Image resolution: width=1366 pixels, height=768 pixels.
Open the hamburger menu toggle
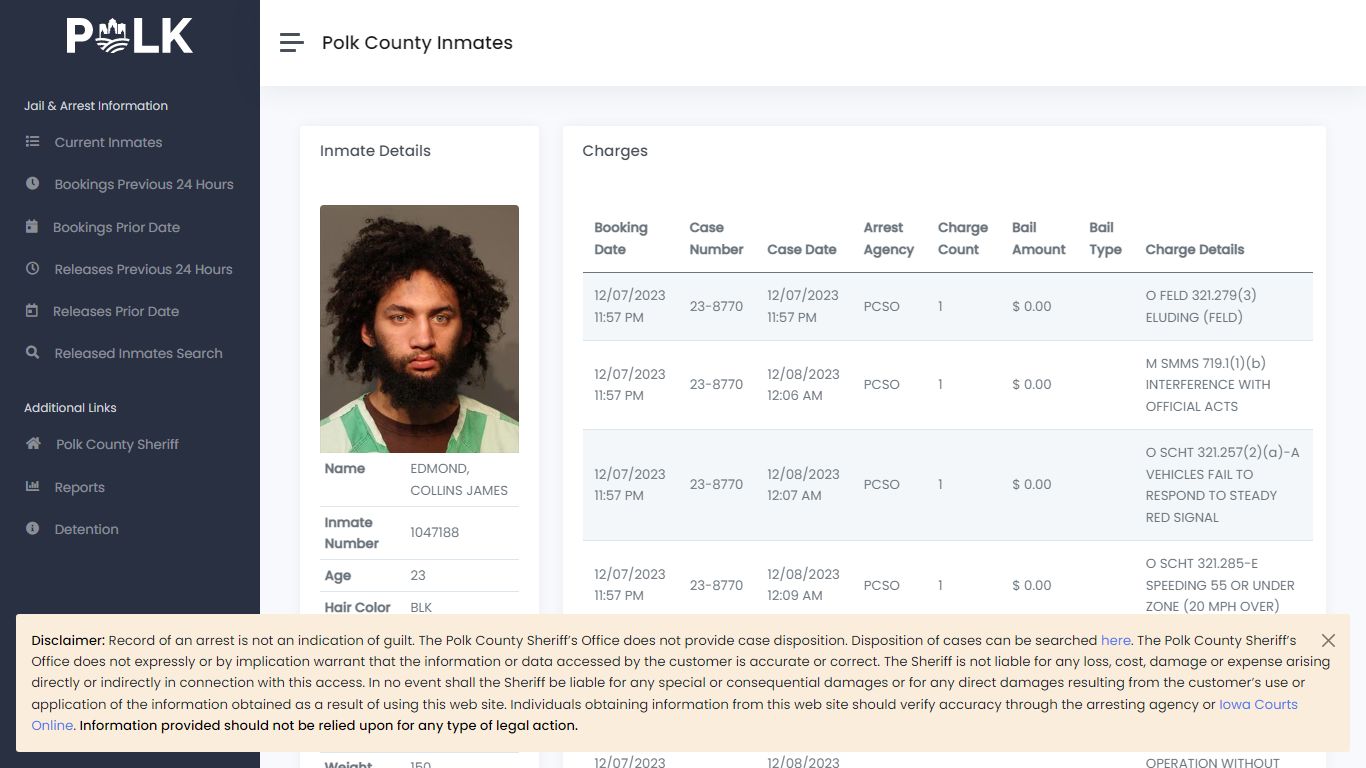point(291,42)
